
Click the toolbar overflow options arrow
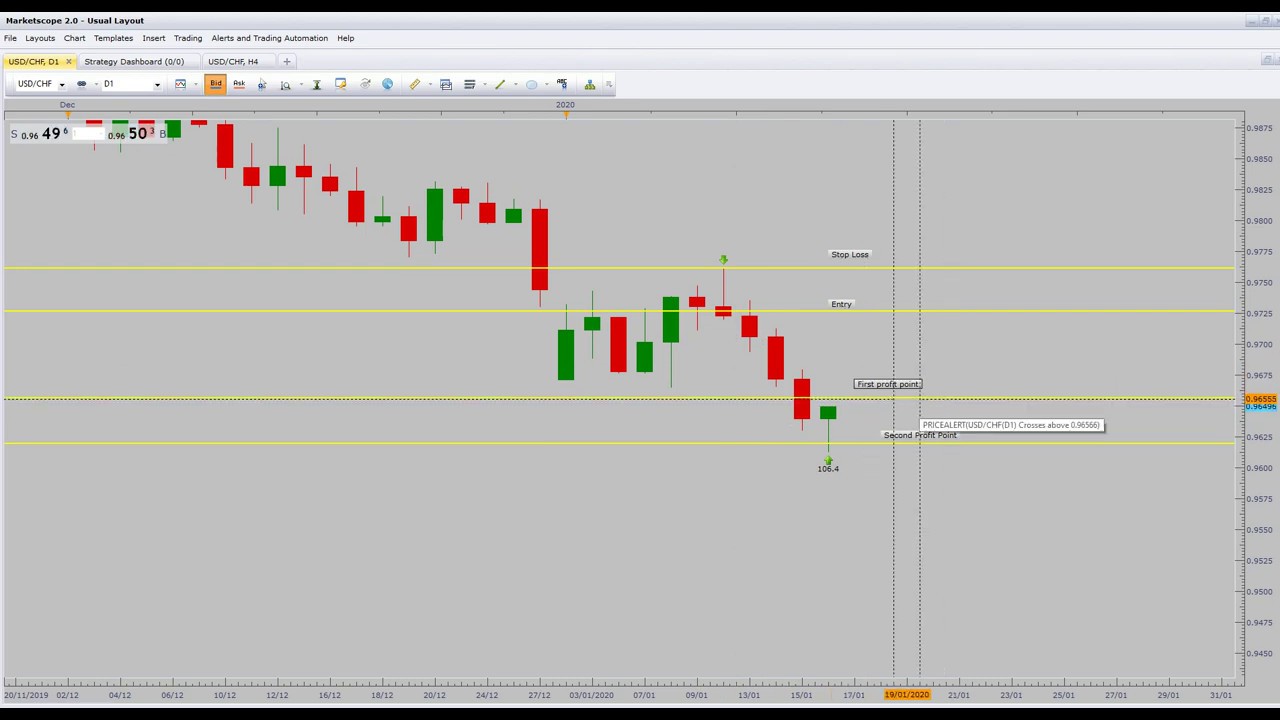pyautogui.click(x=609, y=84)
